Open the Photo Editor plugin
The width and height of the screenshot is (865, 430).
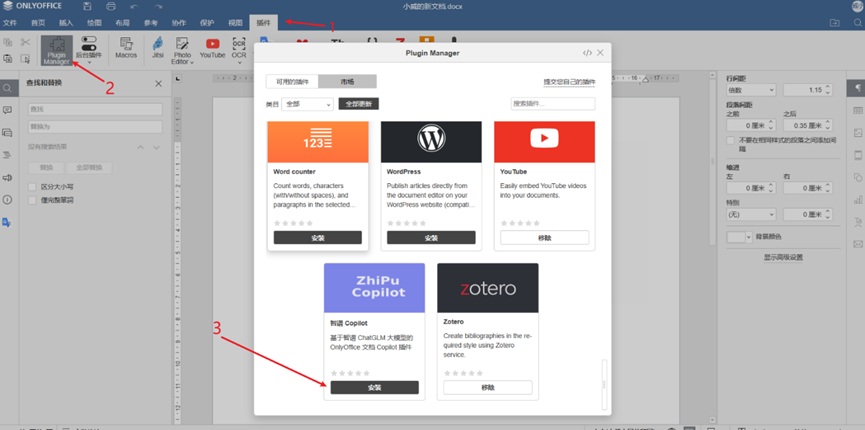[182, 51]
